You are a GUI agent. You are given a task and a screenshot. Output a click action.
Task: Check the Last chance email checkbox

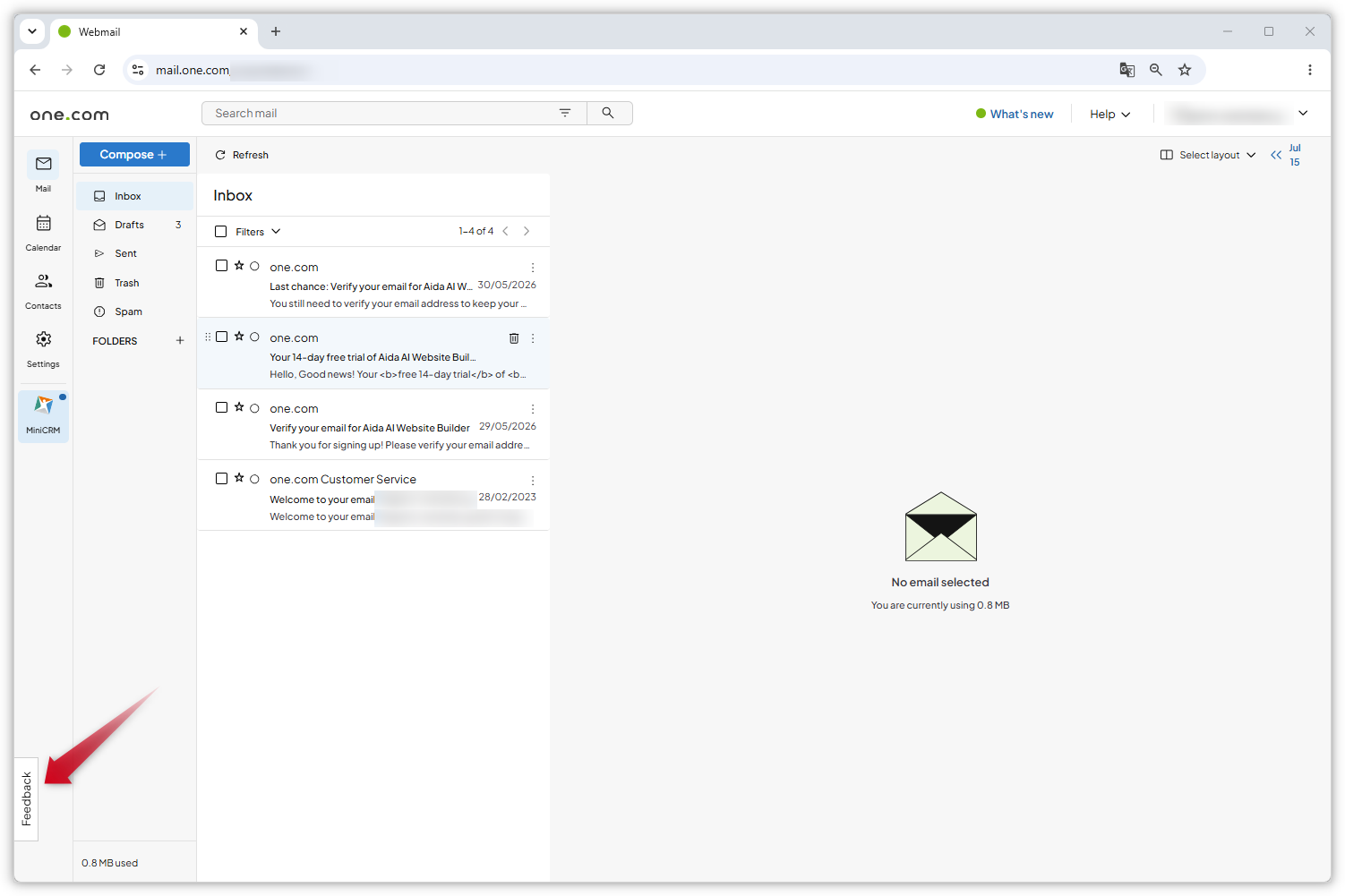221,266
